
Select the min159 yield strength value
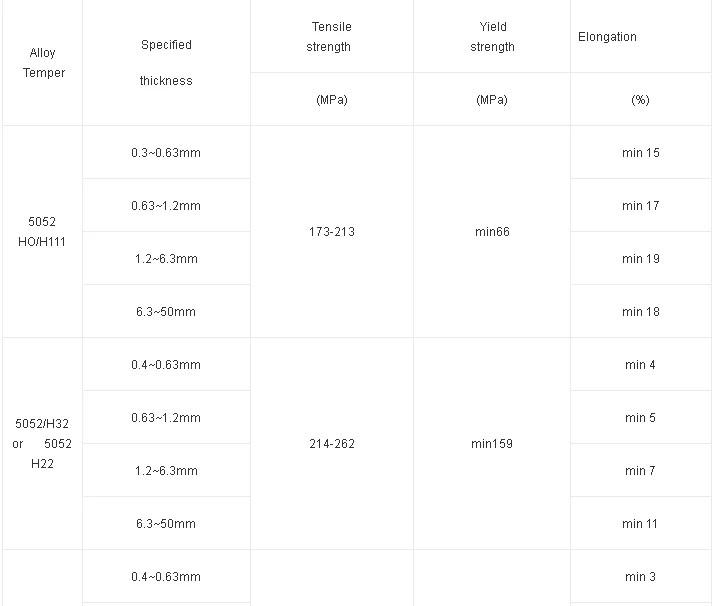[492, 444]
